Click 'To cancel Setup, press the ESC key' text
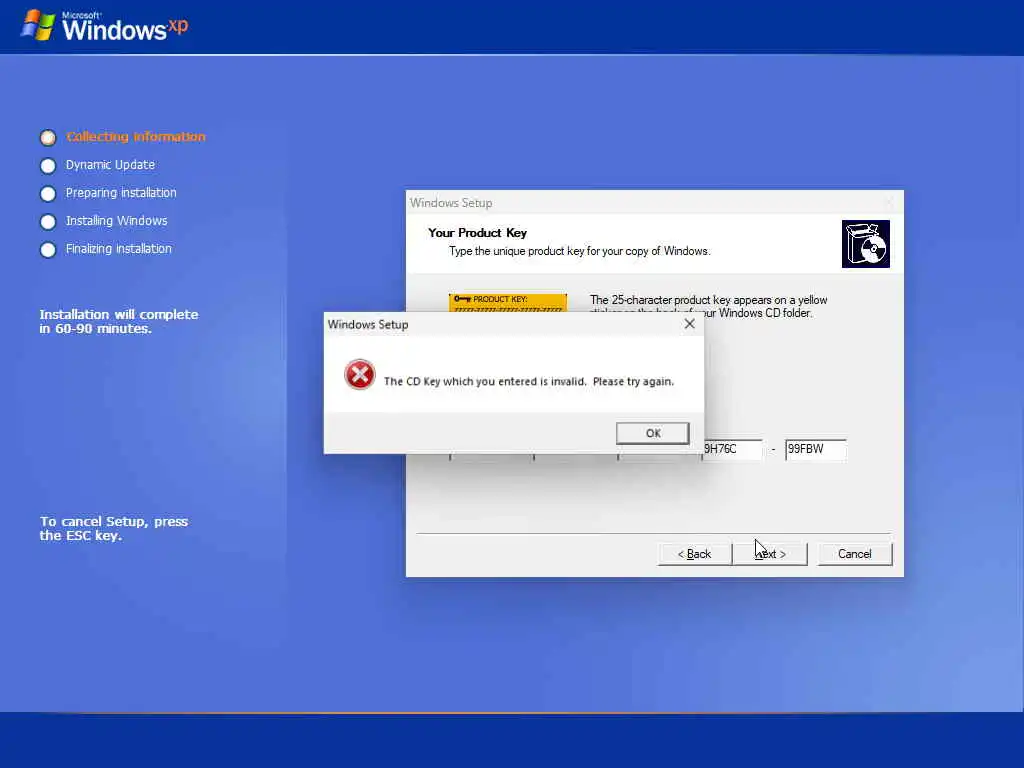The height and width of the screenshot is (768, 1024). click(x=114, y=528)
